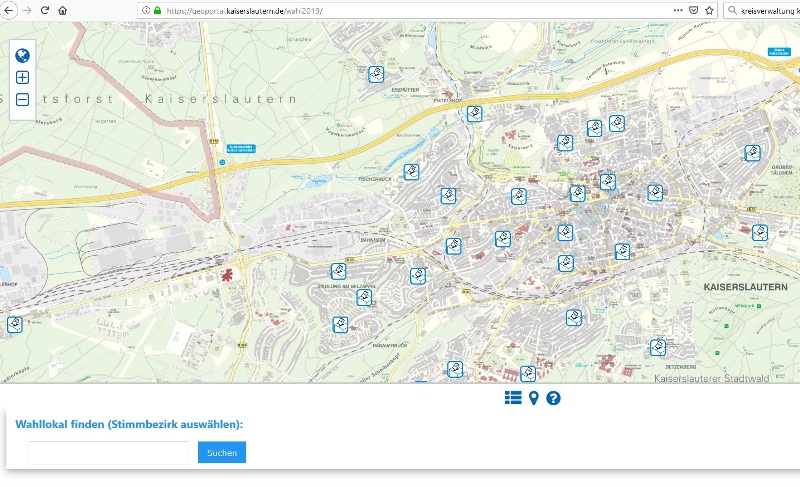This screenshot has width=800, height=487.
Task: Click the browser search box
Action: point(765,10)
